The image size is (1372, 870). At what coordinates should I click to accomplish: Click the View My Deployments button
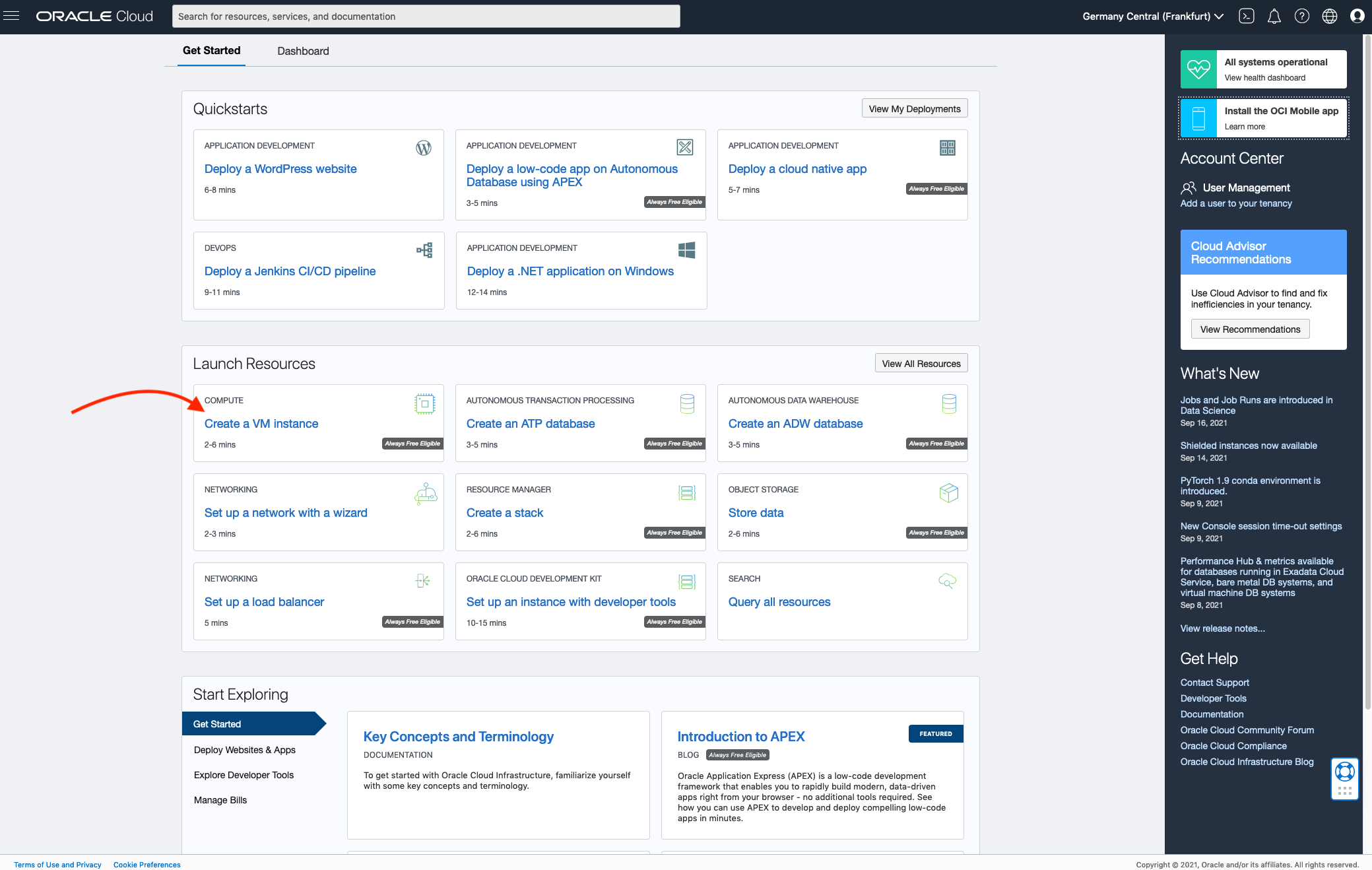[x=914, y=109]
